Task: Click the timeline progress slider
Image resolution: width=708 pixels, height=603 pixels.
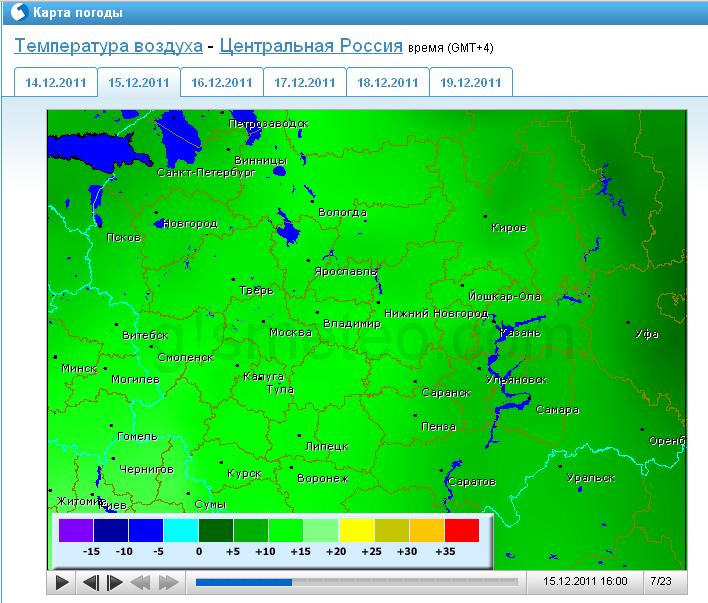Action: tap(356, 581)
